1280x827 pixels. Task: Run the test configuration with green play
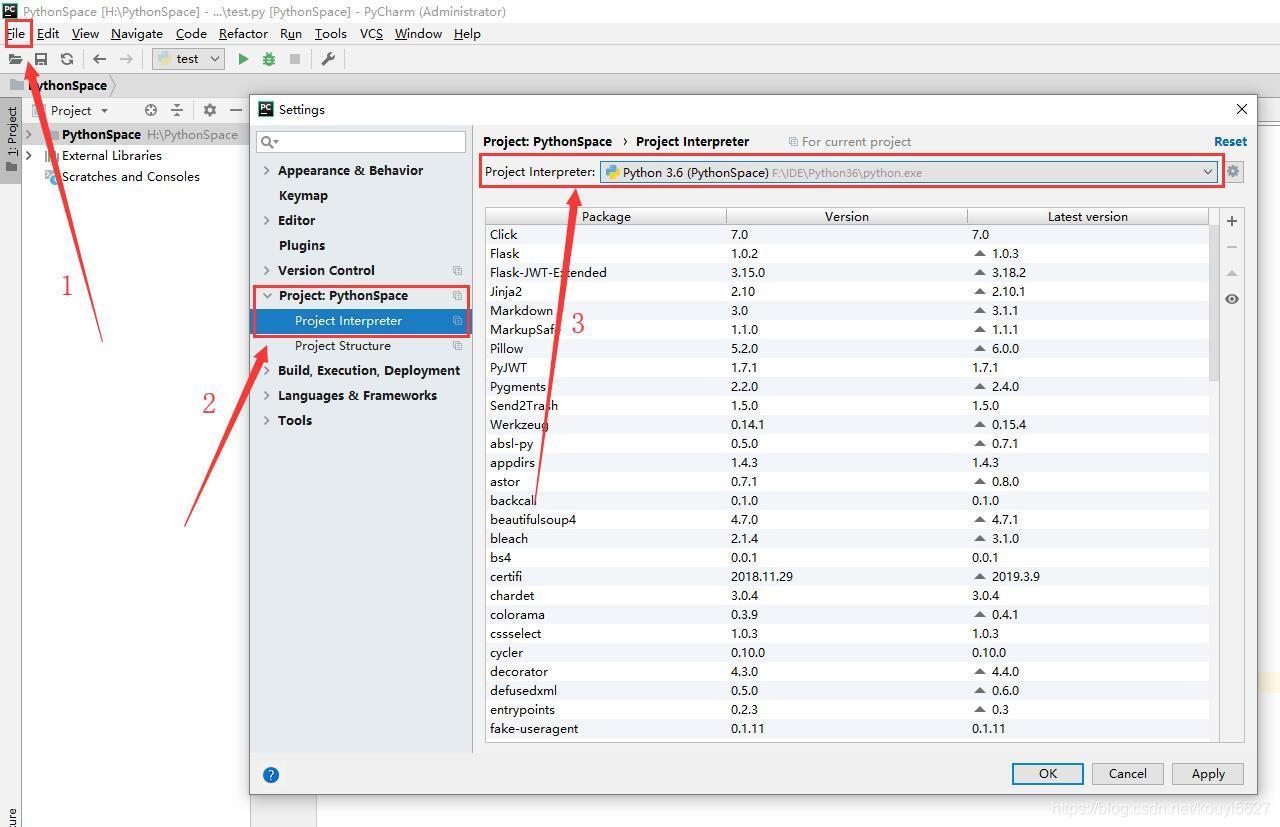(243, 59)
